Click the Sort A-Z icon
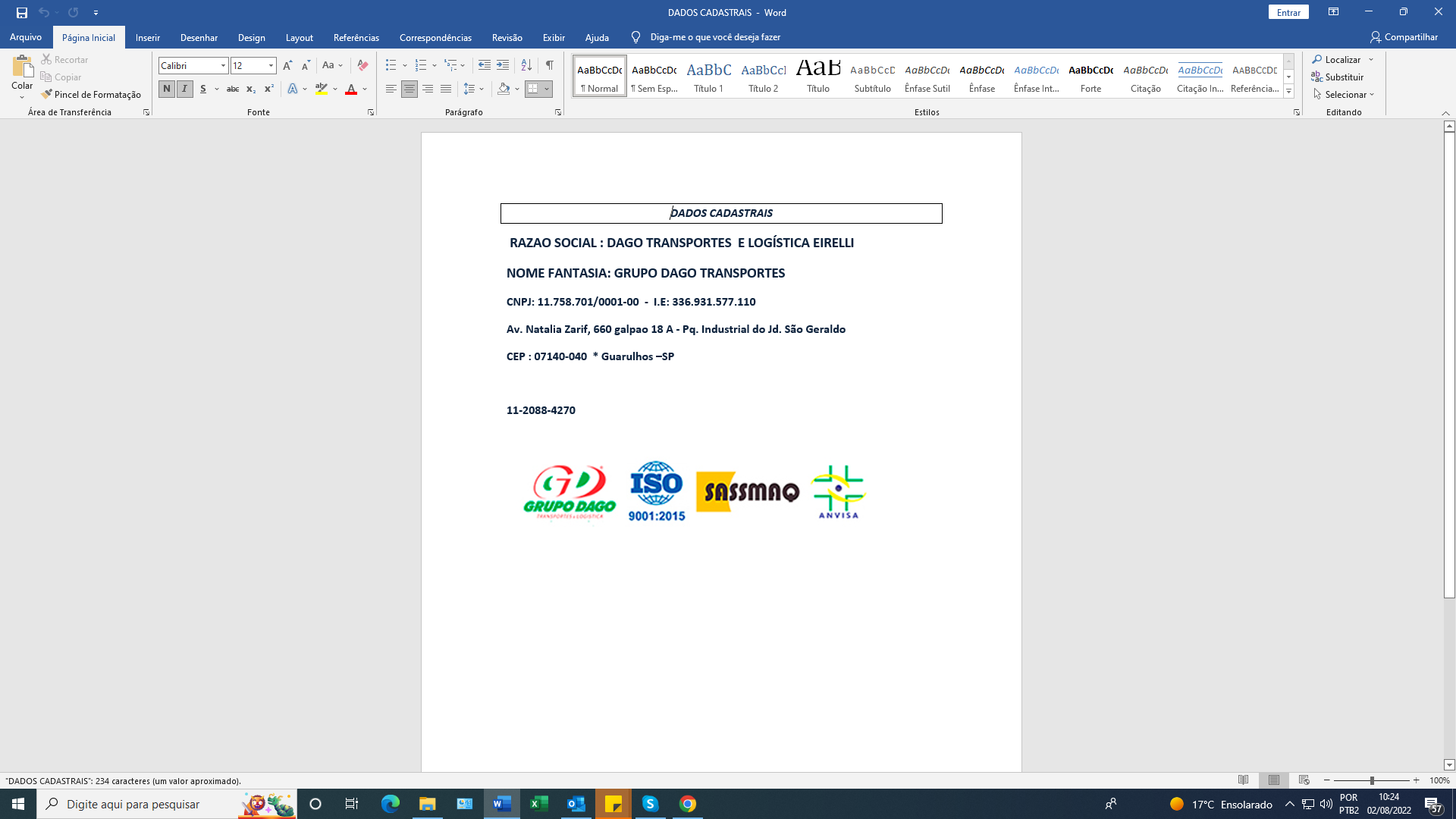Viewport: 1456px width, 819px height. [x=526, y=66]
